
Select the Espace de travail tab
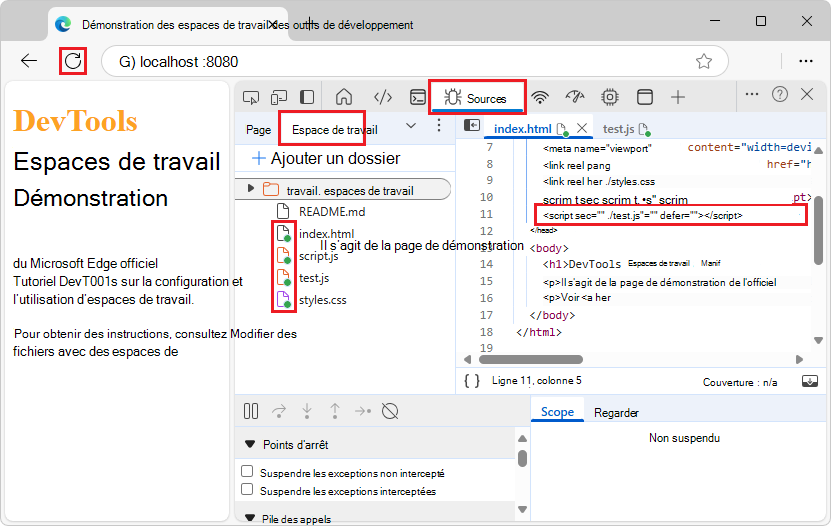click(334, 130)
